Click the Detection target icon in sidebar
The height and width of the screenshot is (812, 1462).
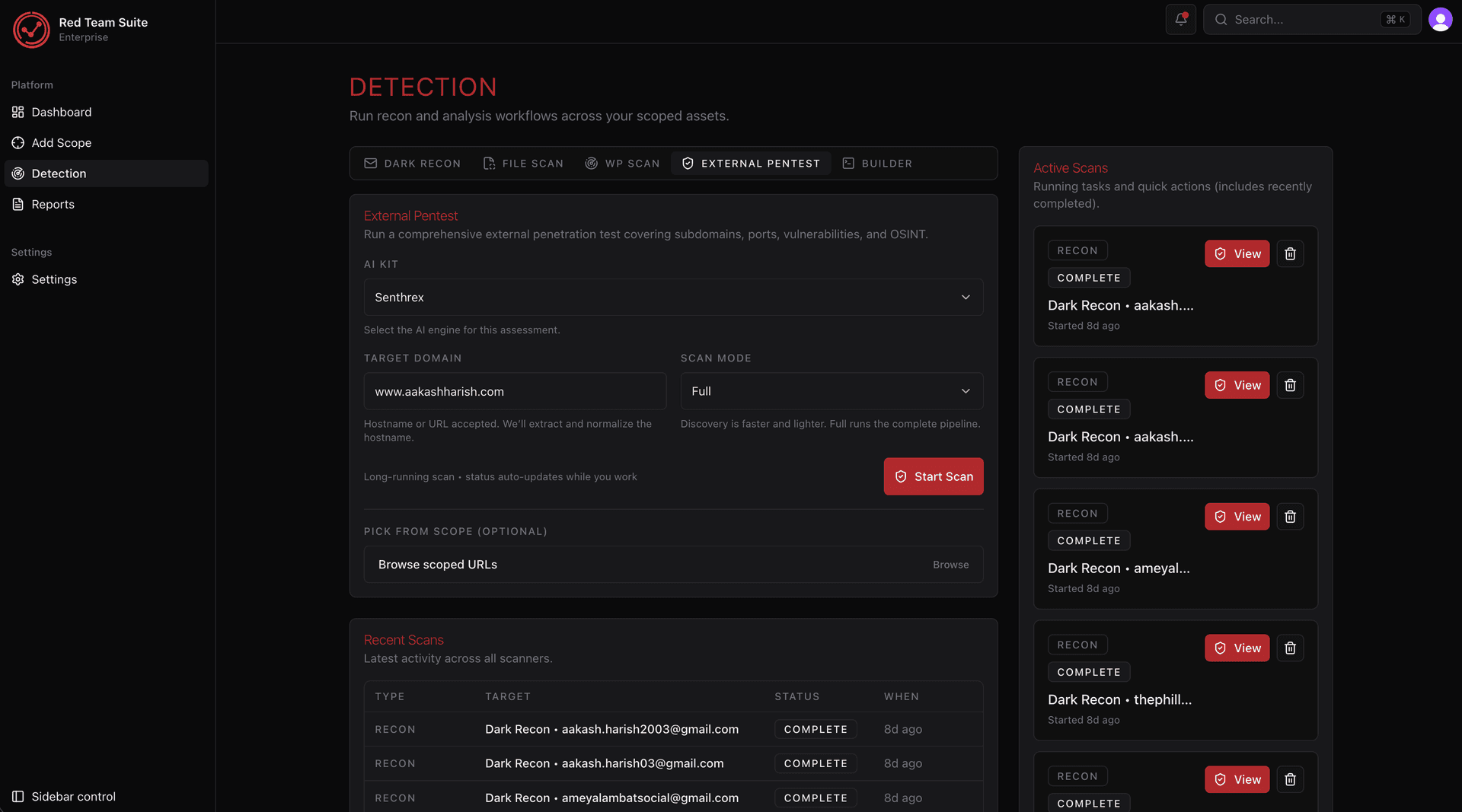point(18,174)
